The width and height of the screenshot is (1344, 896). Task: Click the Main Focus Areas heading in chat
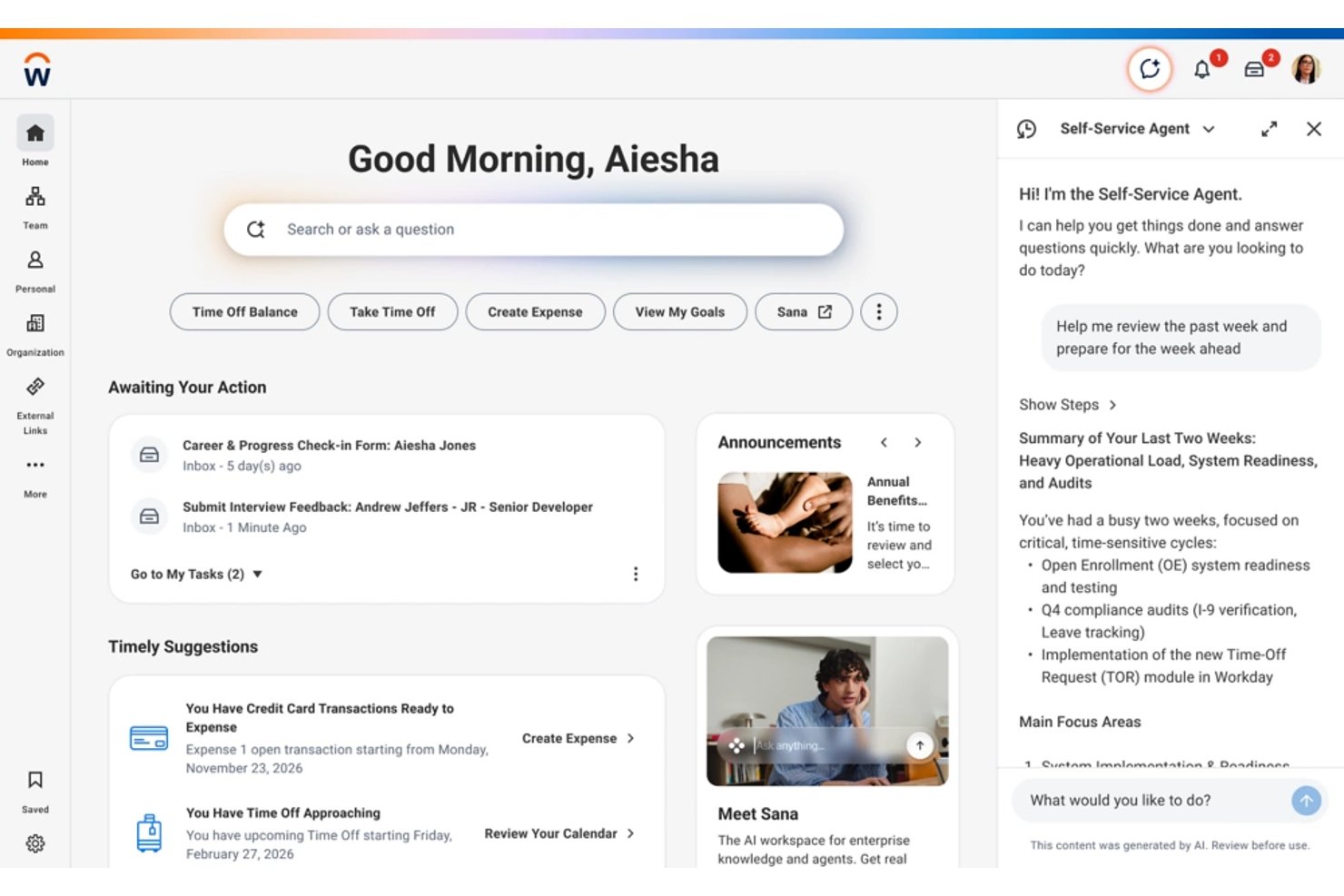coord(1080,723)
